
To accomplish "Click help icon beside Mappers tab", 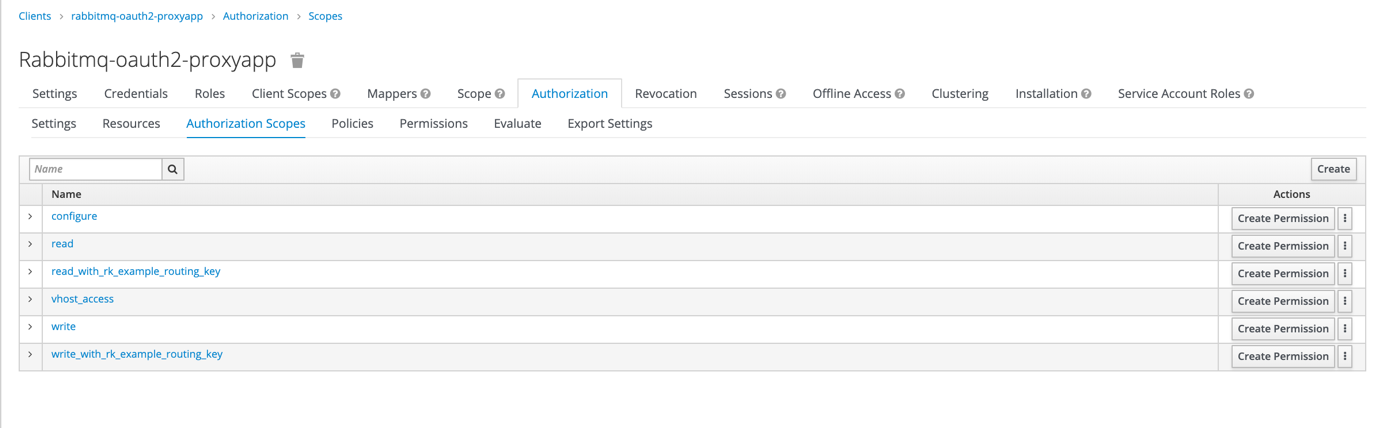I will (x=426, y=94).
